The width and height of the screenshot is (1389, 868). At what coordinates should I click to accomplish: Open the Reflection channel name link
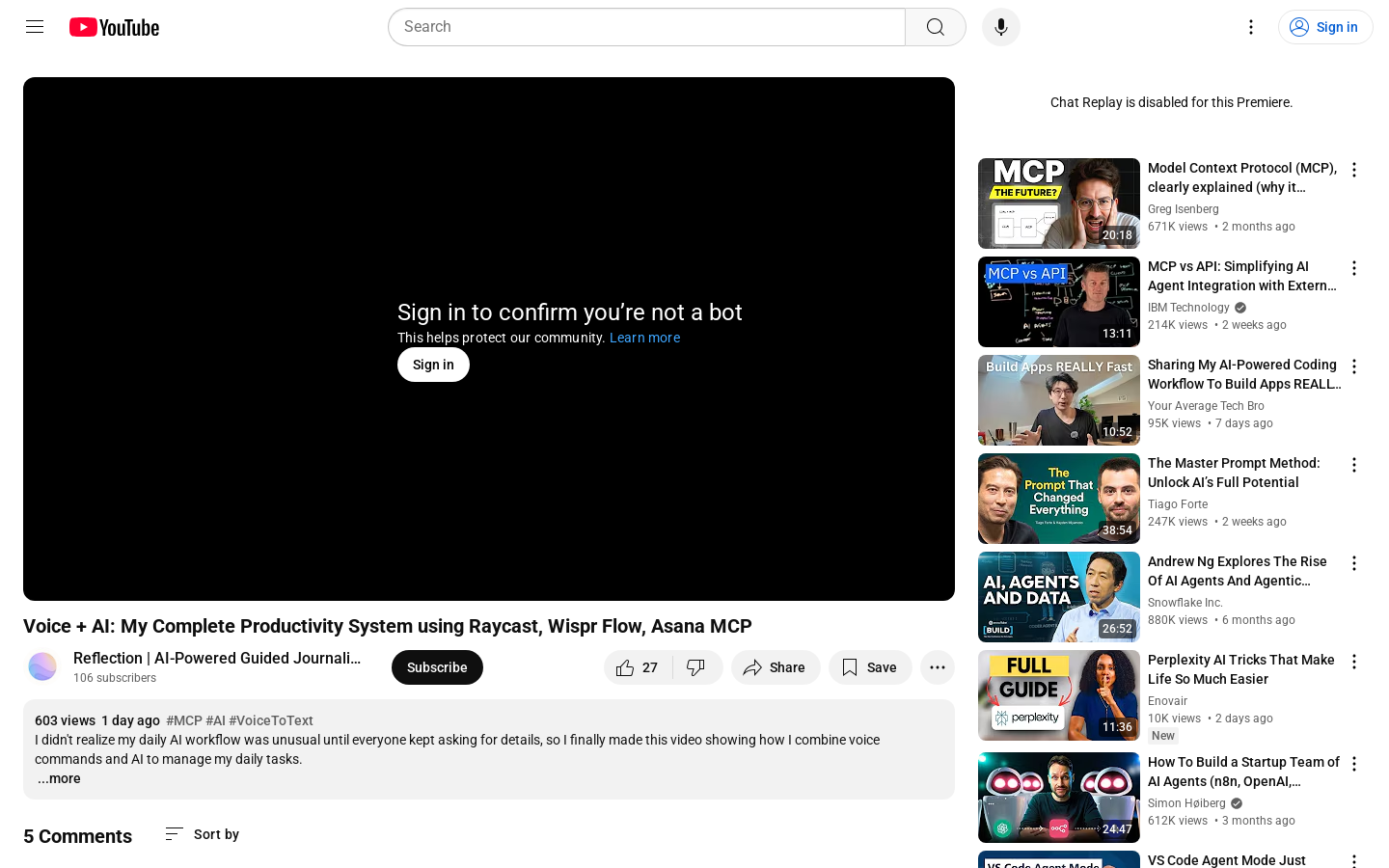pos(217,658)
